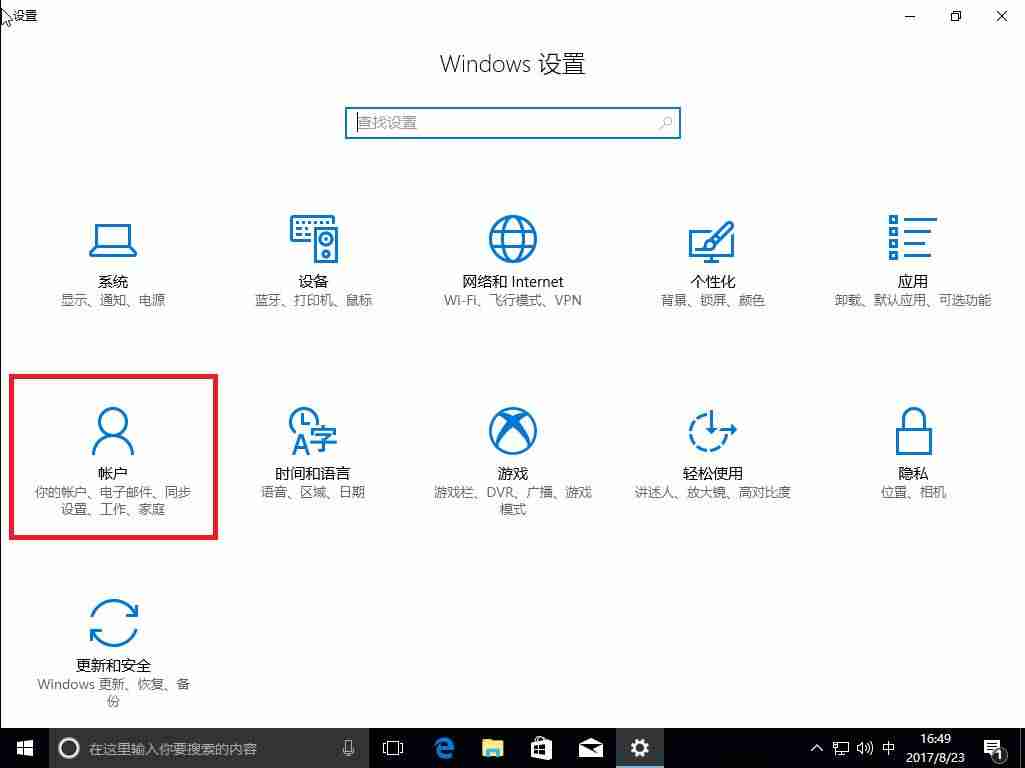
Task: Click the text 显示、通知、电源
Action: 112,301
